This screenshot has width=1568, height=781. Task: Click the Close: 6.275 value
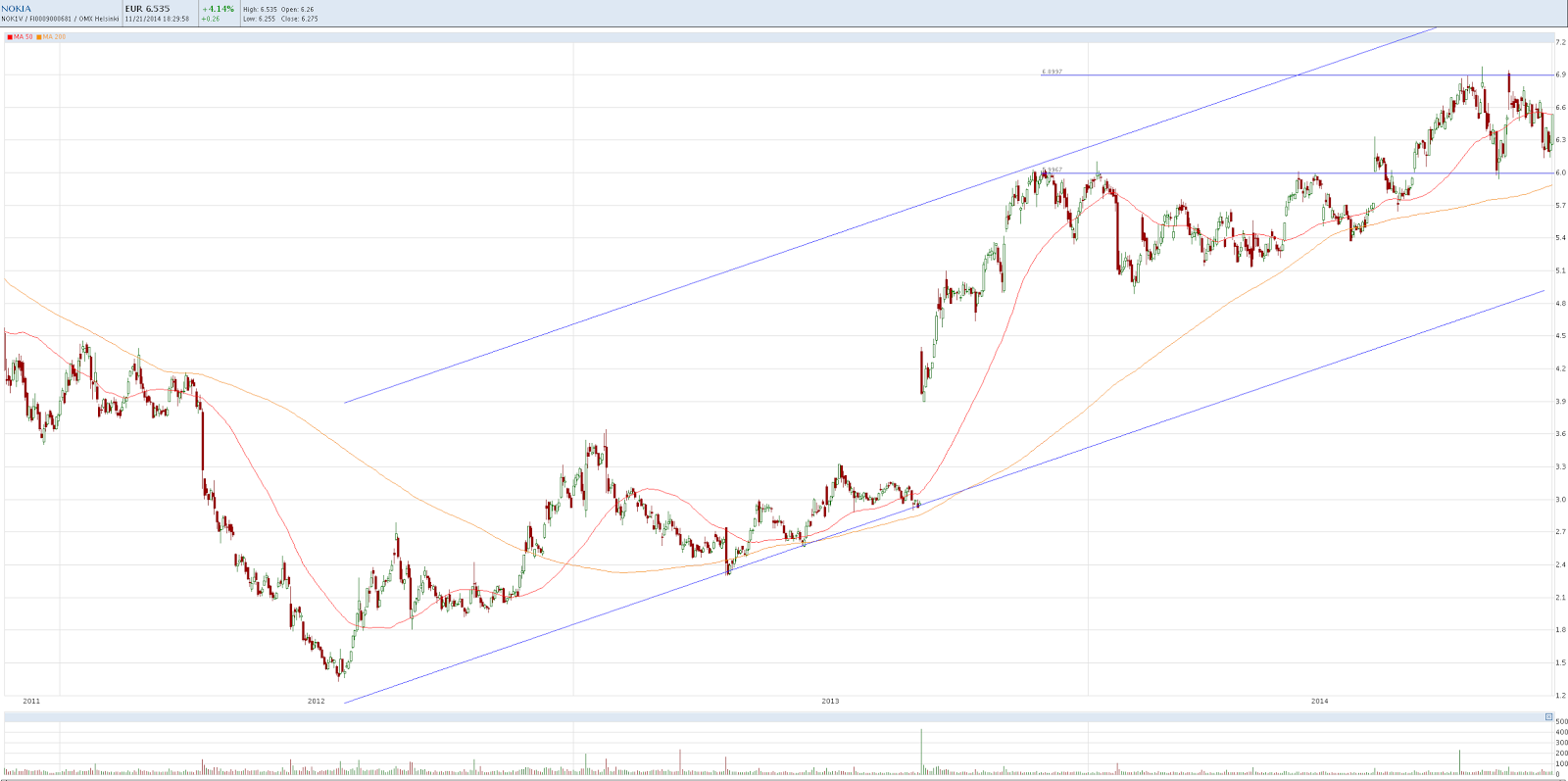tap(300, 19)
